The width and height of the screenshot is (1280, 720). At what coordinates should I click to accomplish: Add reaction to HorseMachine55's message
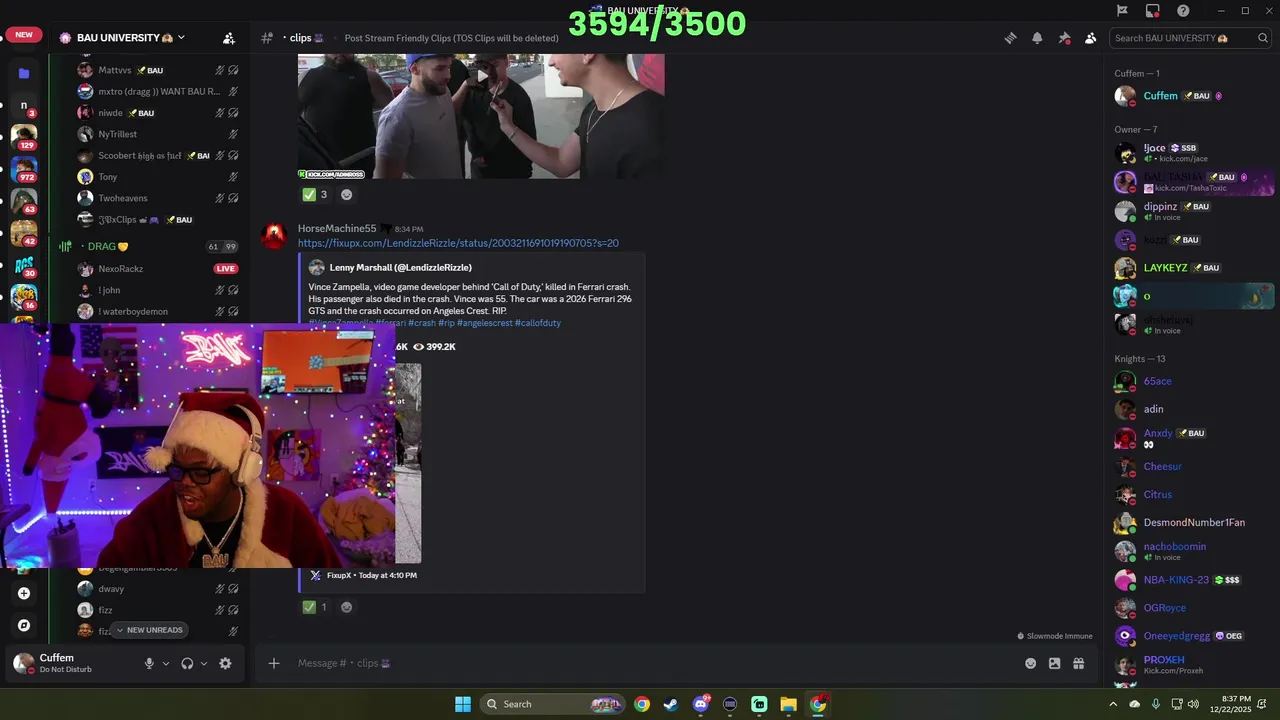click(347, 607)
